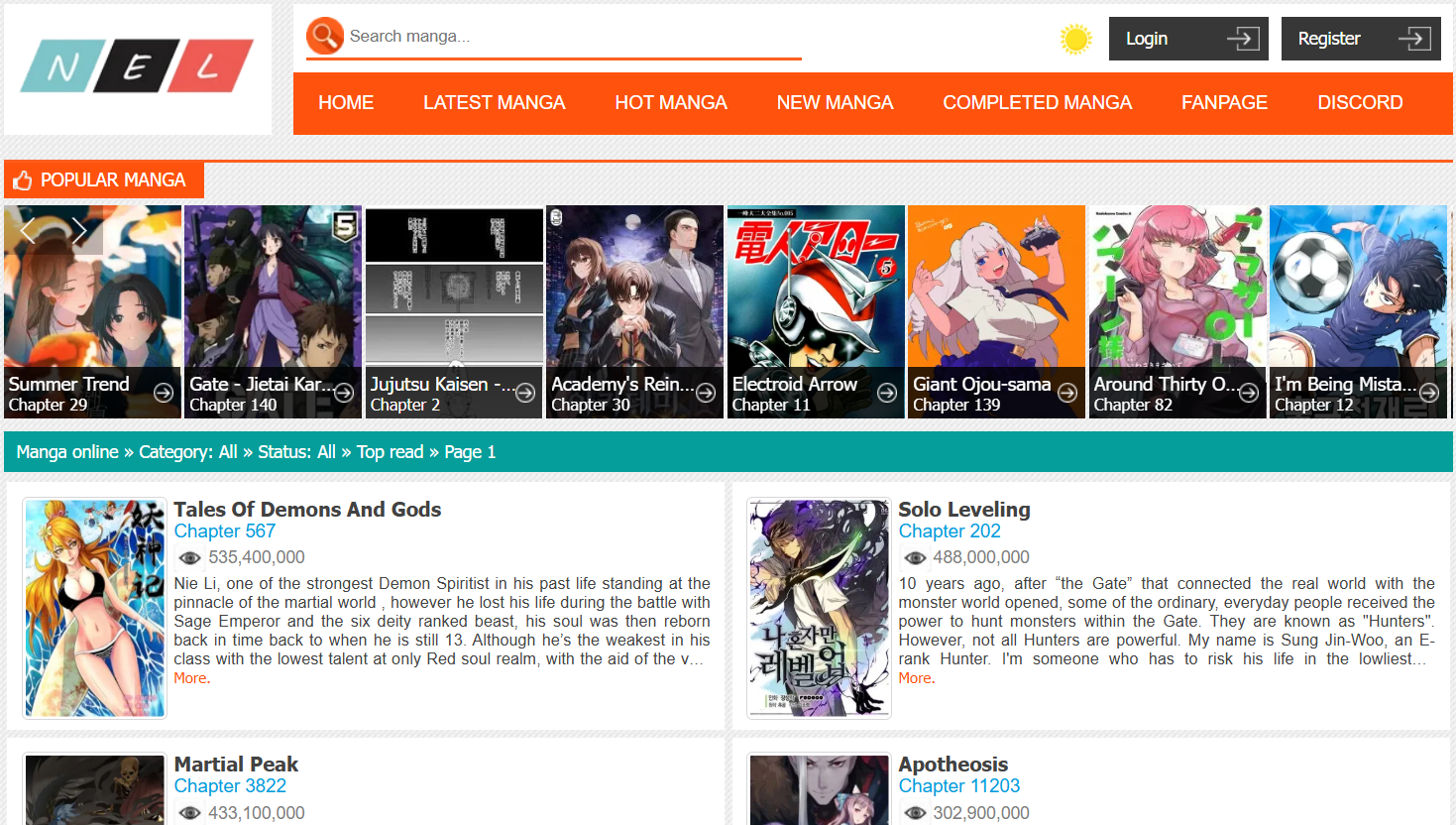Image resolution: width=1456 pixels, height=825 pixels.
Task: Open Tales Of Demons And Gods Chapter 567
Action: 225,531
